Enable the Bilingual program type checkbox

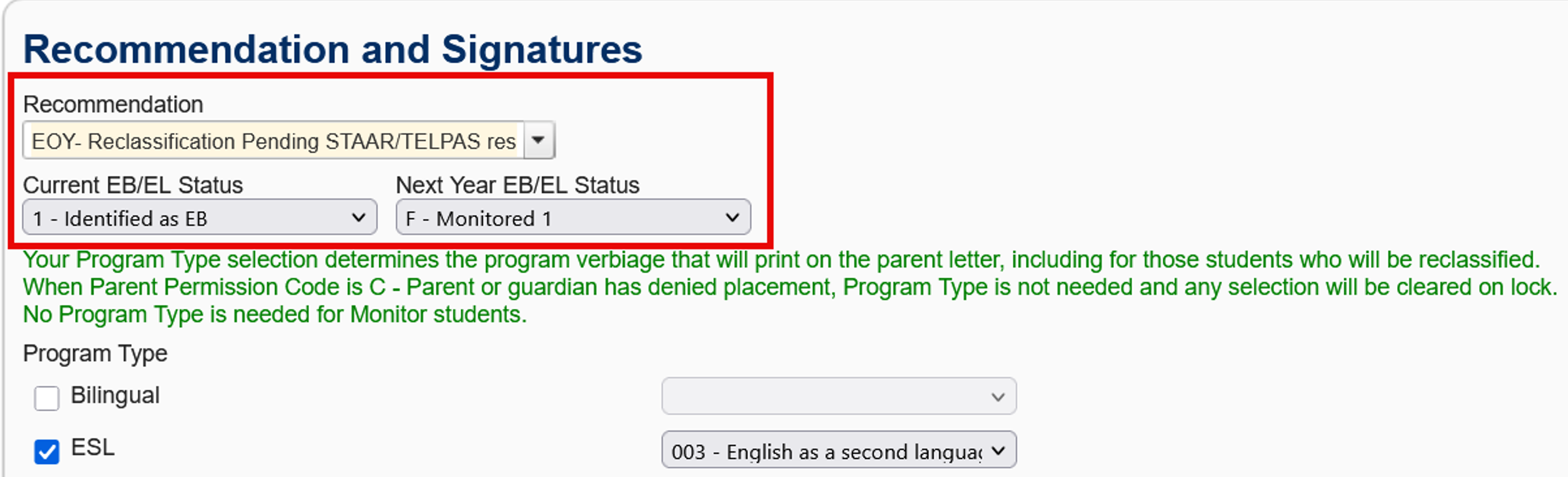coord(47,398)
